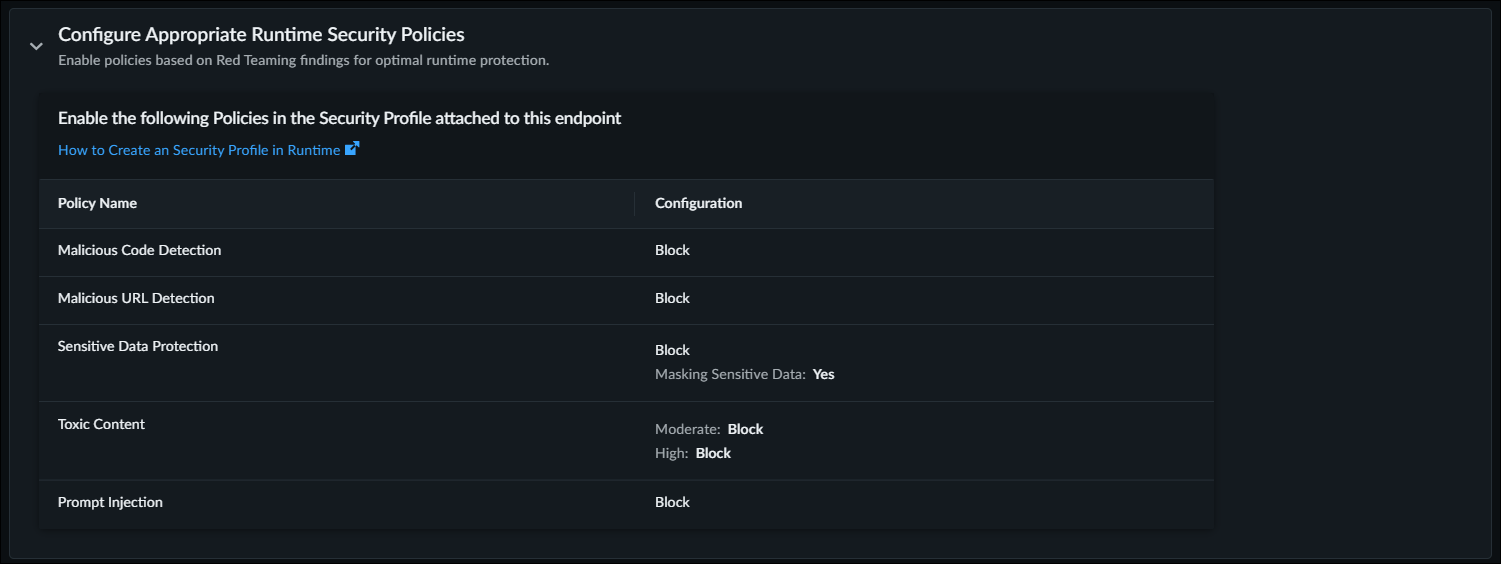Click the Moderate Block value under Toxic Content
The image size is (1501, 564).
(x=745, y=429)
